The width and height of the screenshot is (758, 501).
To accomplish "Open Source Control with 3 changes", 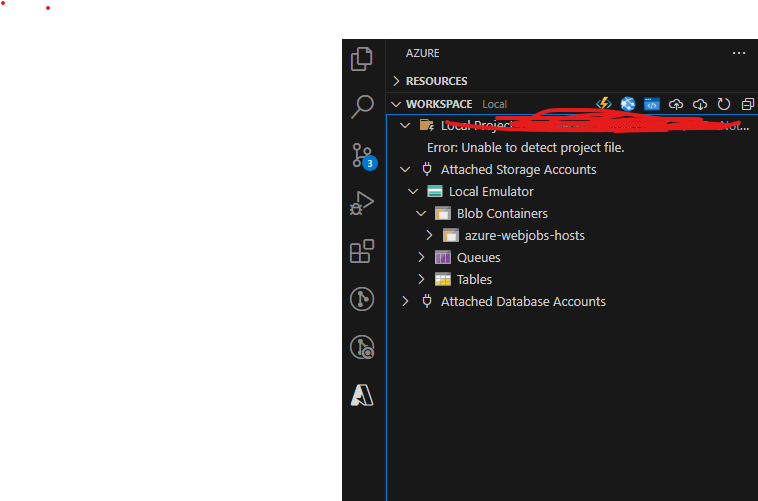I will point(363,156).
